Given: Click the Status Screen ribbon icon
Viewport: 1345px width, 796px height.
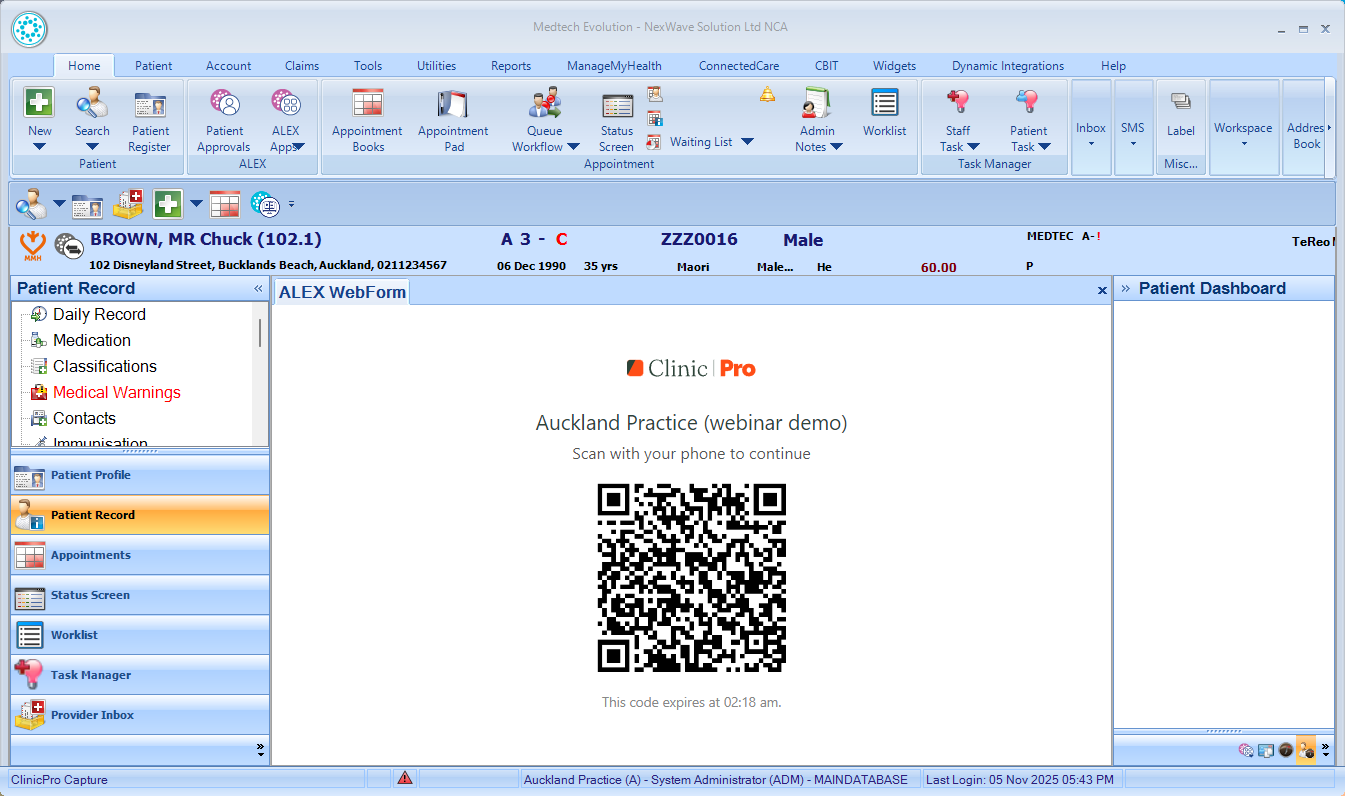Looking at the screenshot, I should [x=617, y=120].
